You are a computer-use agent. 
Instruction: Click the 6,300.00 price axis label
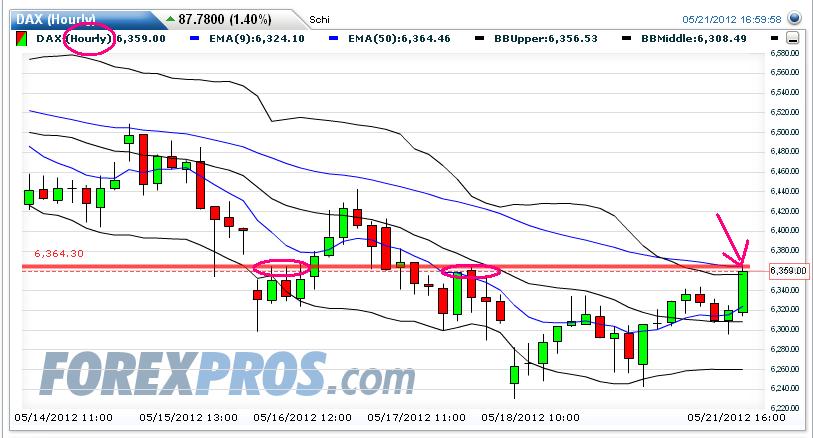click(x=784, y=329)
